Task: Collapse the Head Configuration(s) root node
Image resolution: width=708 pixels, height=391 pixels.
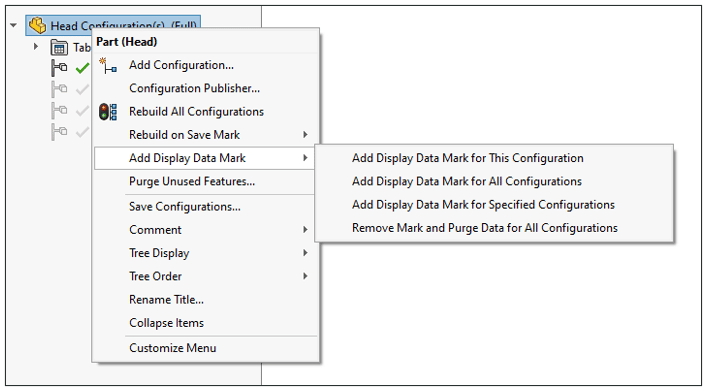Action: pyautogui.click(x=14, y=25)
